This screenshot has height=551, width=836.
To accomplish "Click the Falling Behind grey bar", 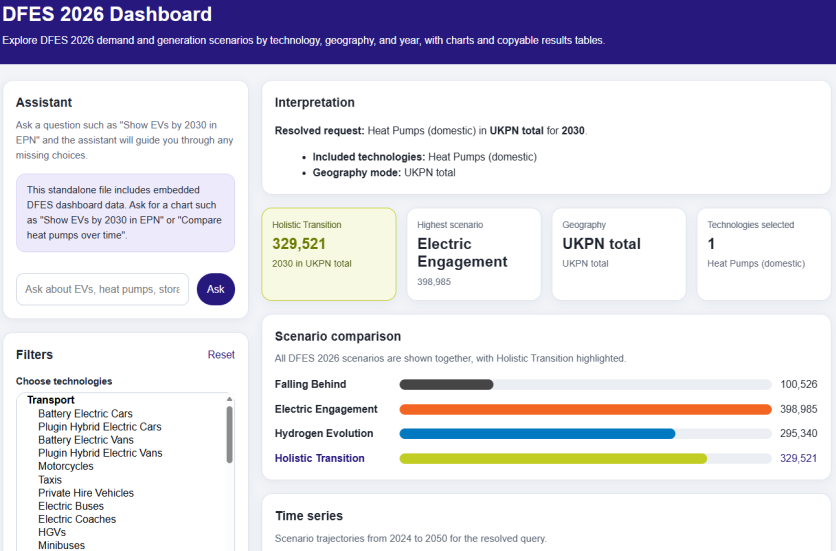I will click(x=446, y=385).
